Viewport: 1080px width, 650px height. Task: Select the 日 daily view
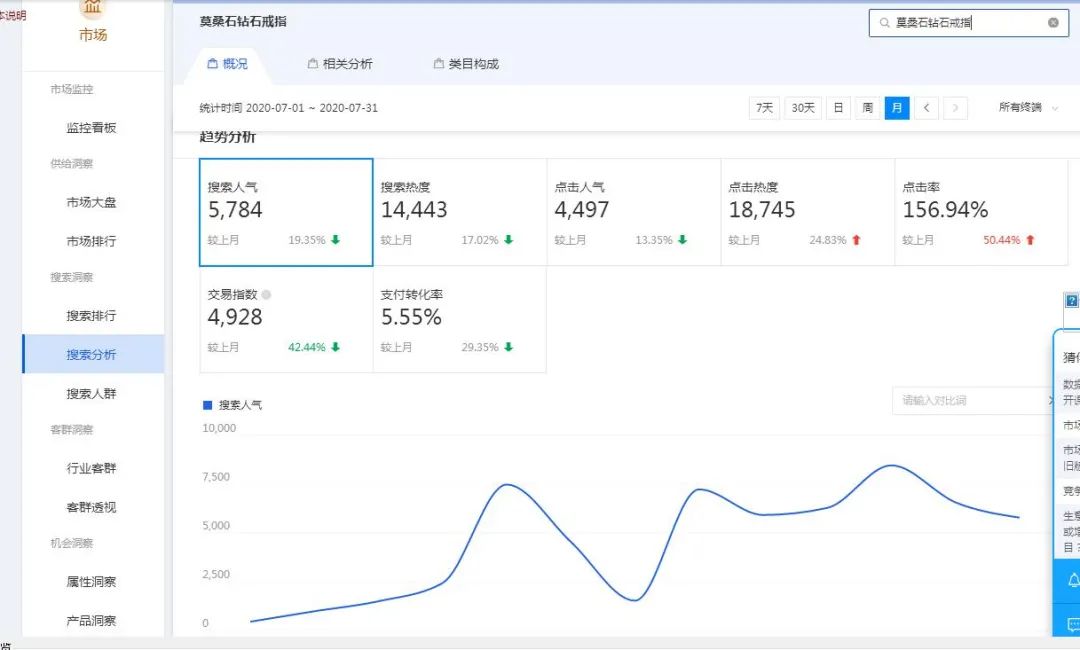[838, 107]
